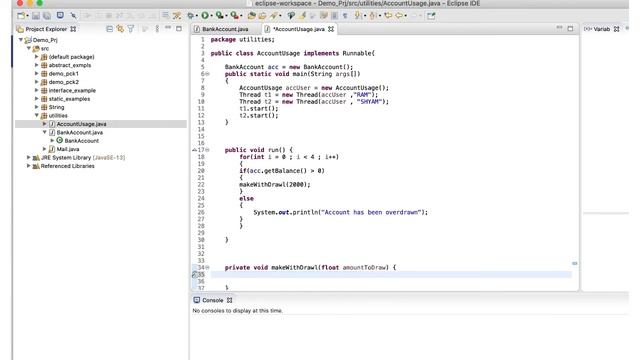Screen dimensions: 640x360
Task: Select the BankAccount class node
Action: (x=78, y=140)
